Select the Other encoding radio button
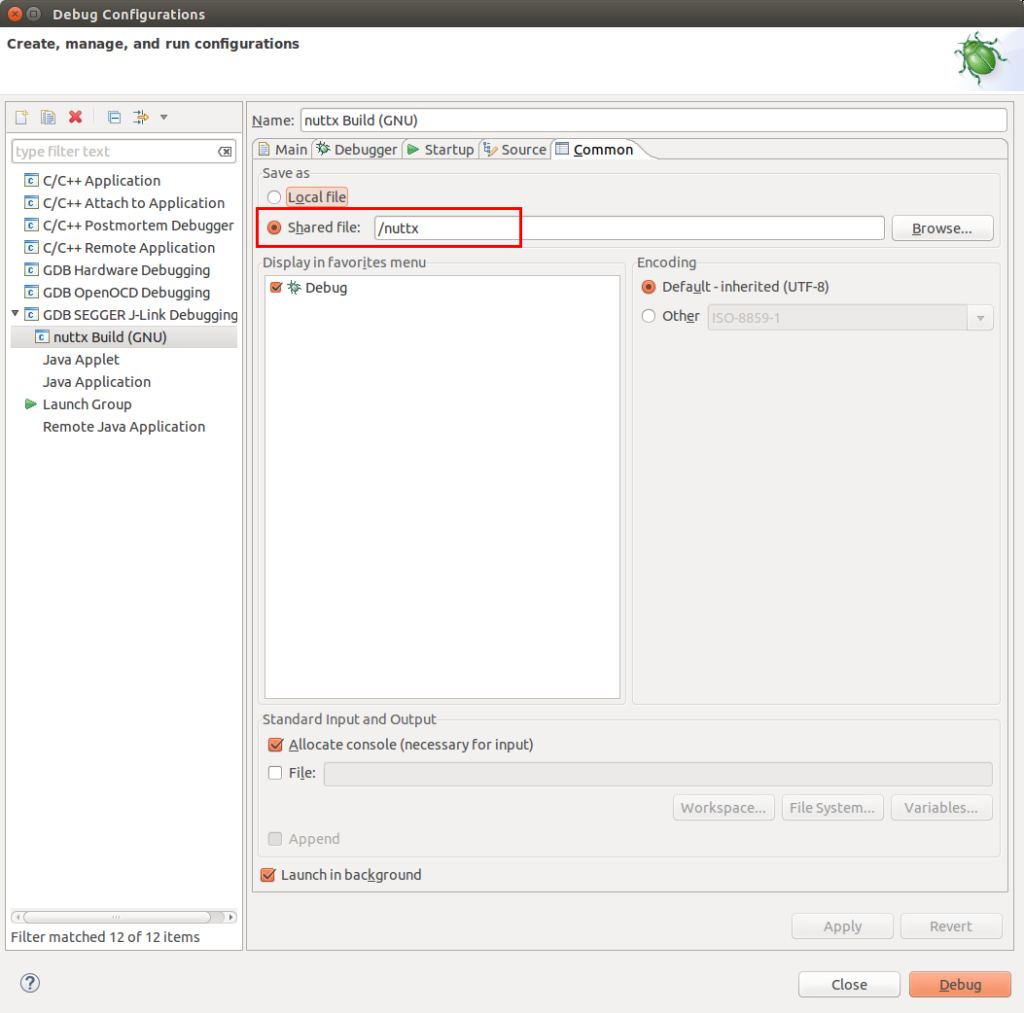This screenshot has height=1013, width=1024. pos(648,316)
